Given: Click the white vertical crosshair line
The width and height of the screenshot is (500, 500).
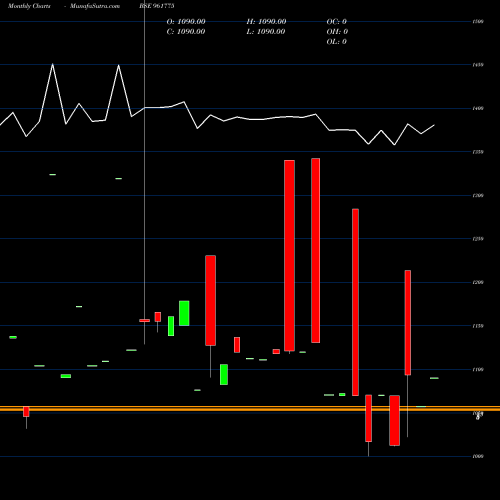Looking at the screenshot, I should point(144,173).
